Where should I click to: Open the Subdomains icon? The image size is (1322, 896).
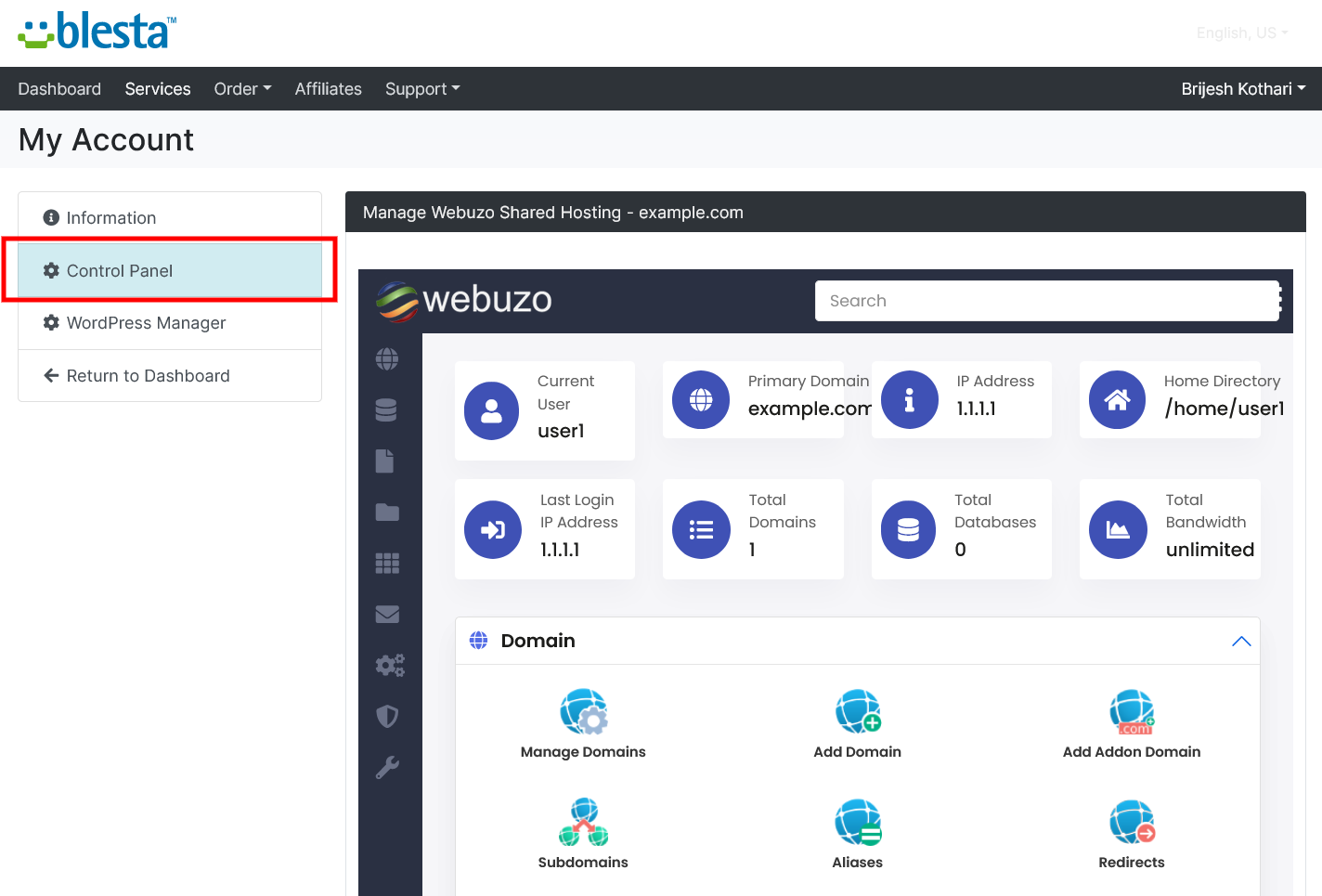pyautogui.click(x=583, y=823)
